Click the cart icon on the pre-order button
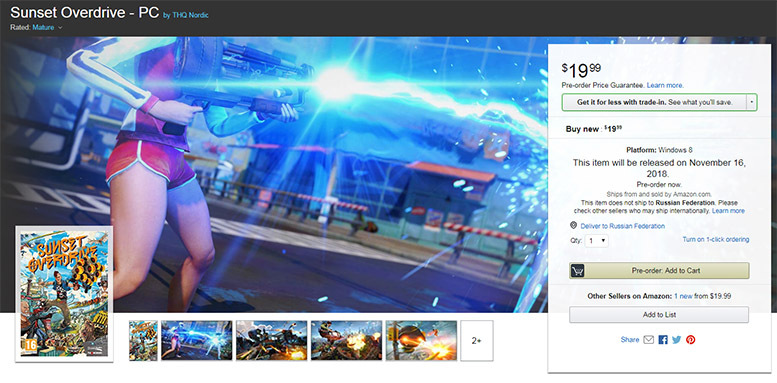 coord(577,271)
